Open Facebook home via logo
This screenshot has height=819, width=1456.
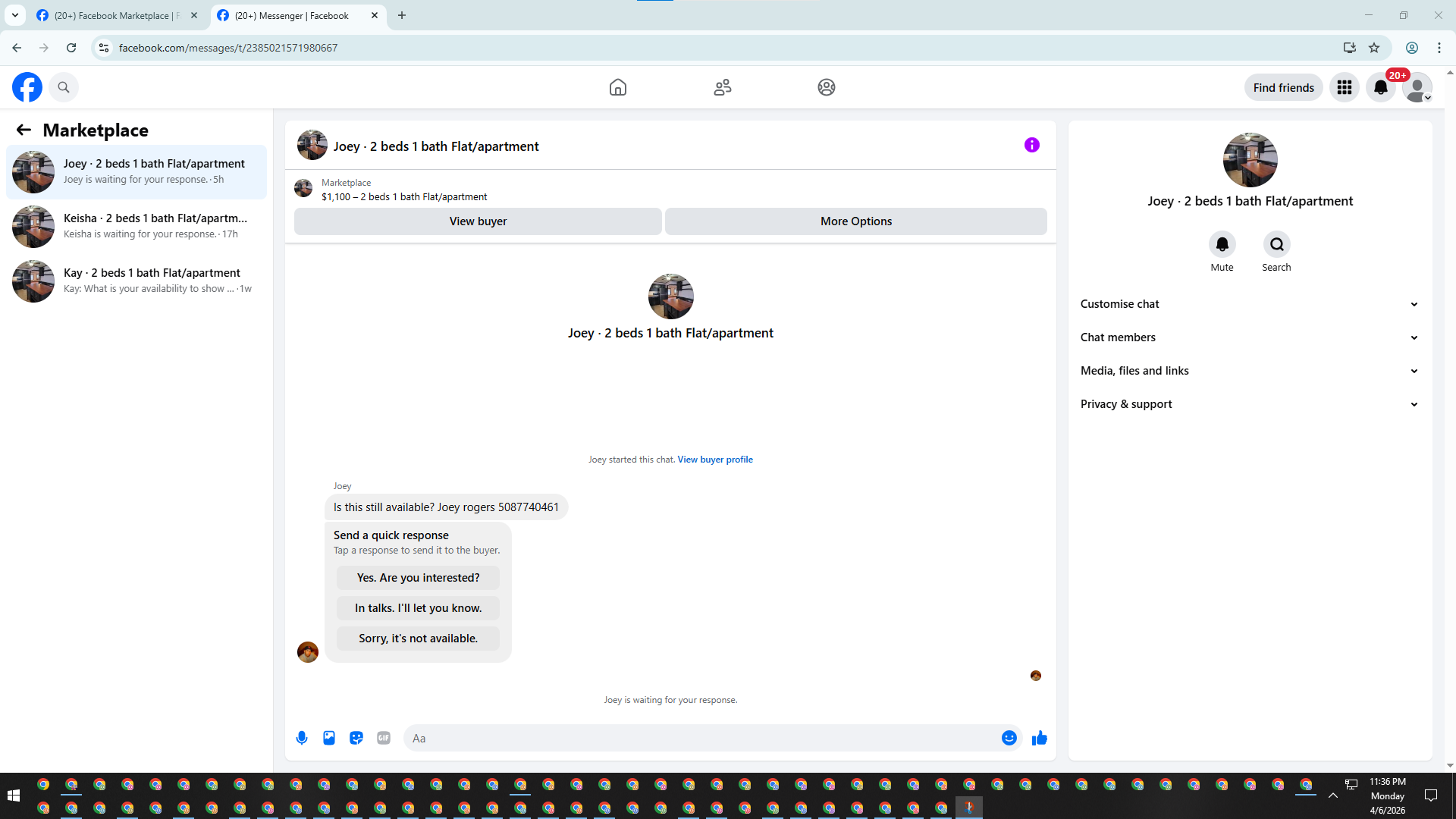coord(27,87)
